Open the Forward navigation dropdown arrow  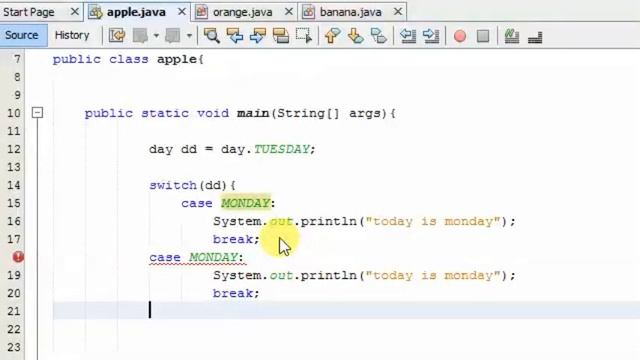click(x=189, y=36)
